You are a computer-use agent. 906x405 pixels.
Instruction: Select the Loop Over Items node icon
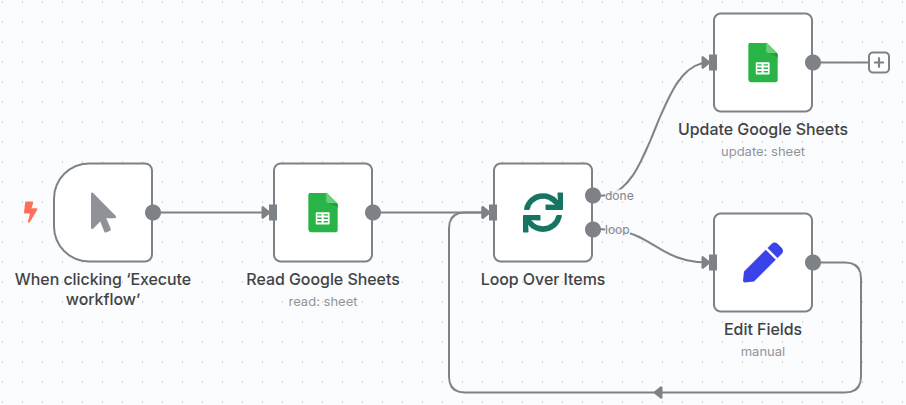[x=543, y=212]
